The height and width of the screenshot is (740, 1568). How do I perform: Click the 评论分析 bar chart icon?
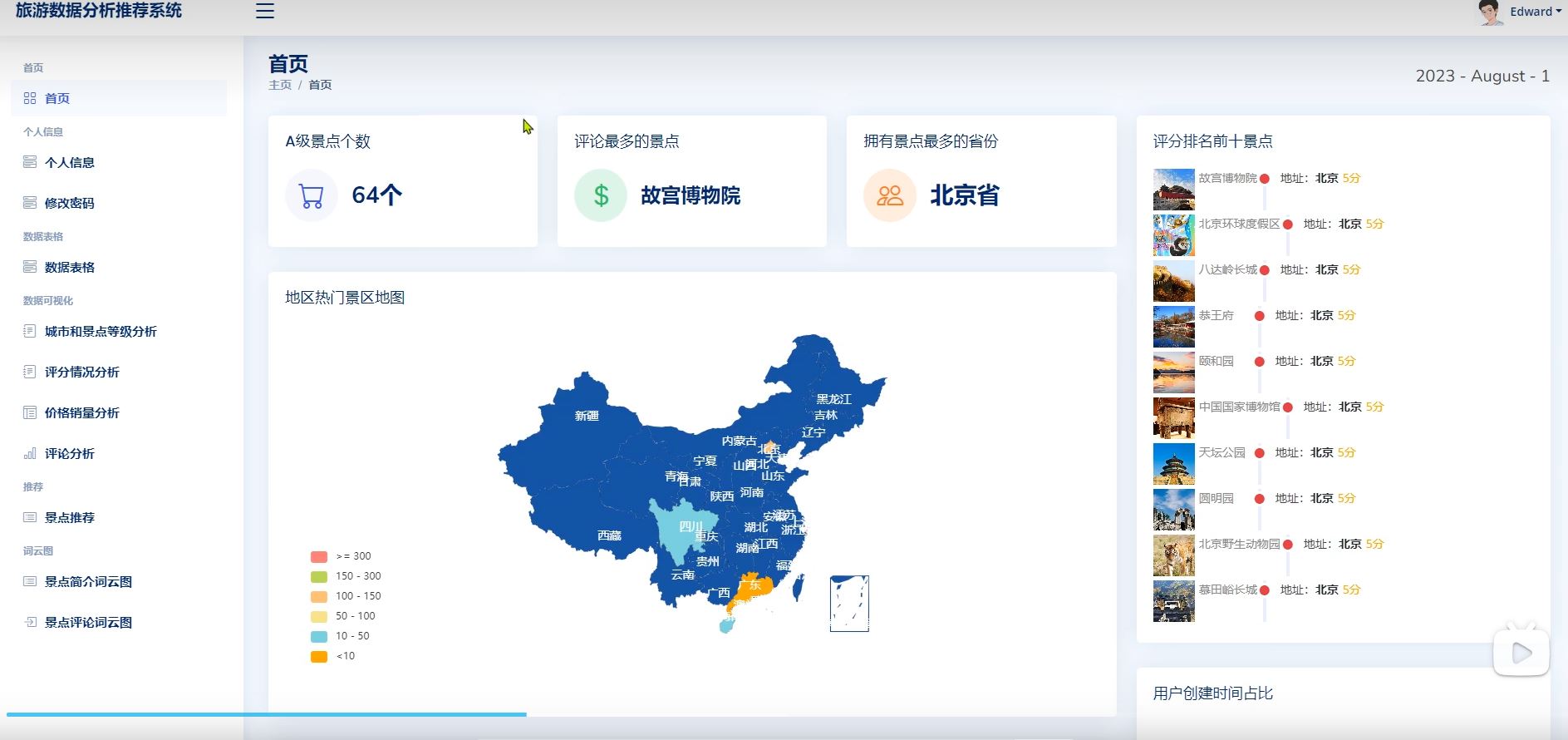click(30, 453)
